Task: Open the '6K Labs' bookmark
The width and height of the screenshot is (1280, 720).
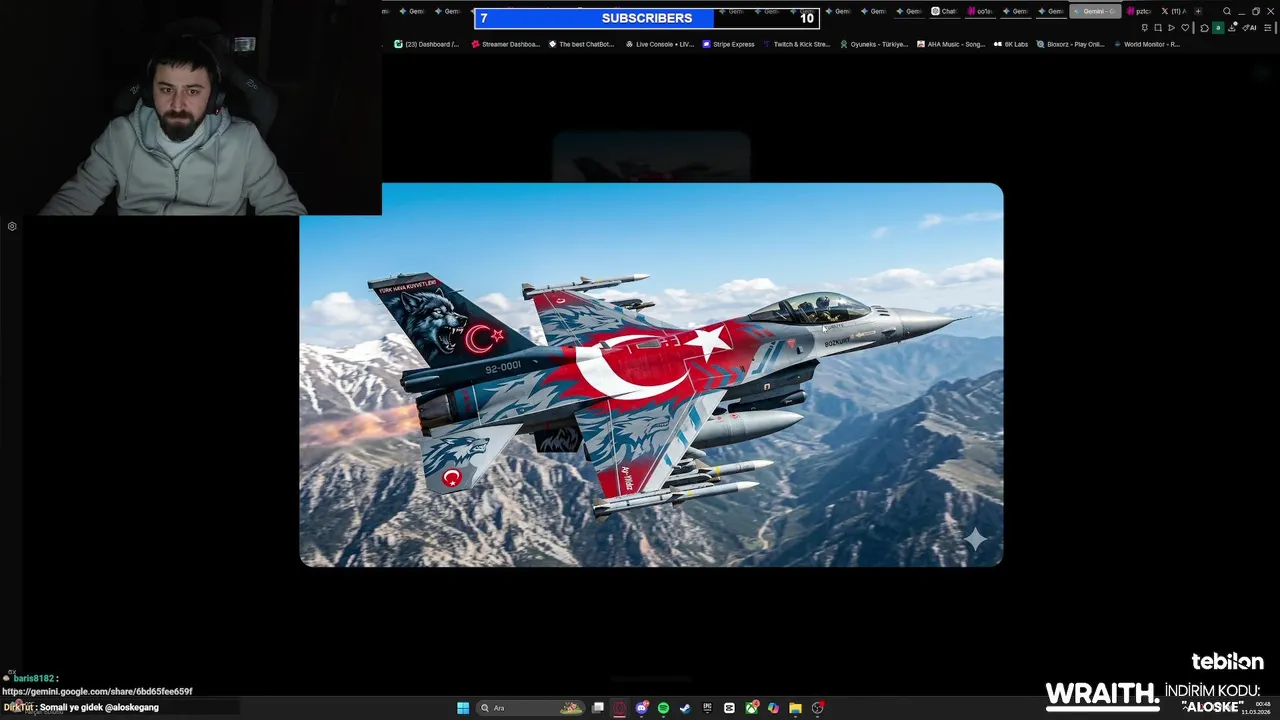Action: (1011, 44)
